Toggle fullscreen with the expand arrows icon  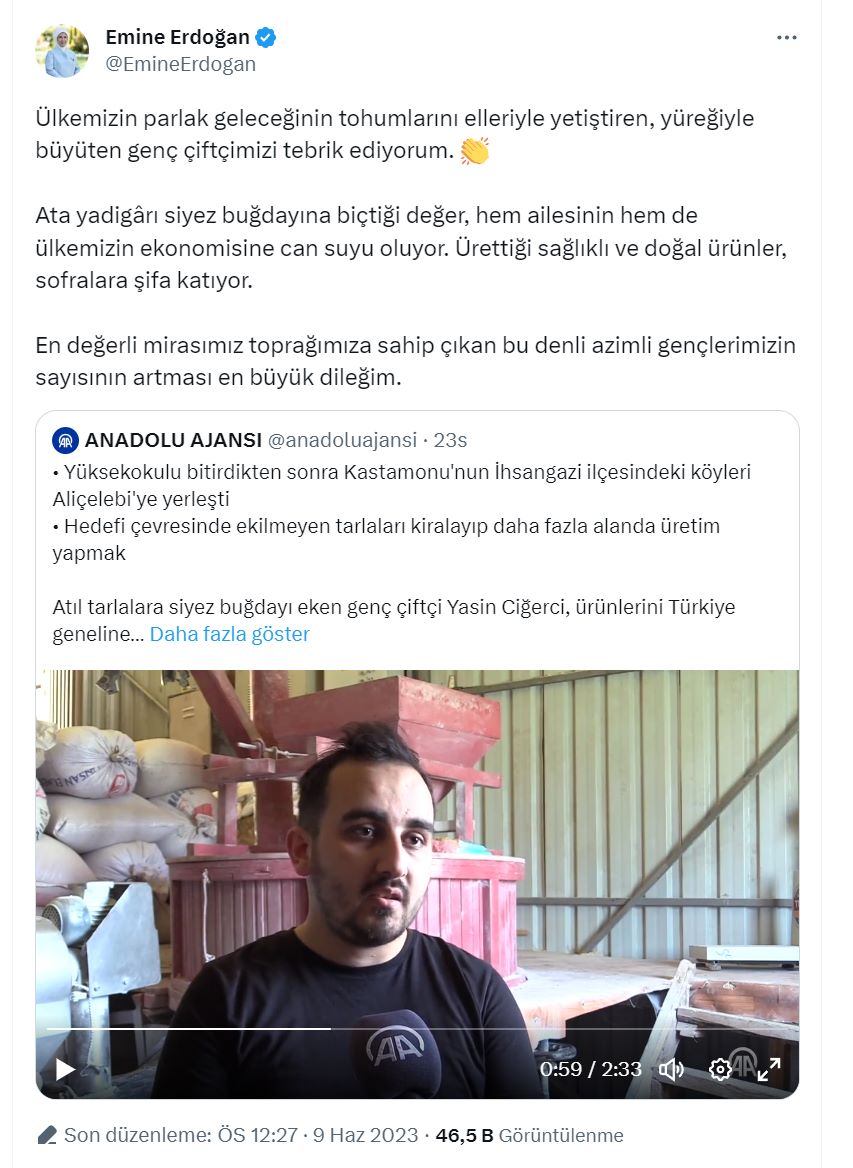point(769,1070)
